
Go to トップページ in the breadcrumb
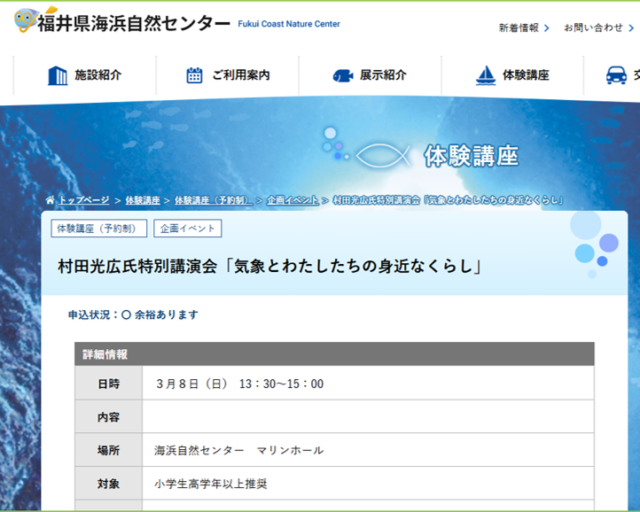point(84,200)
